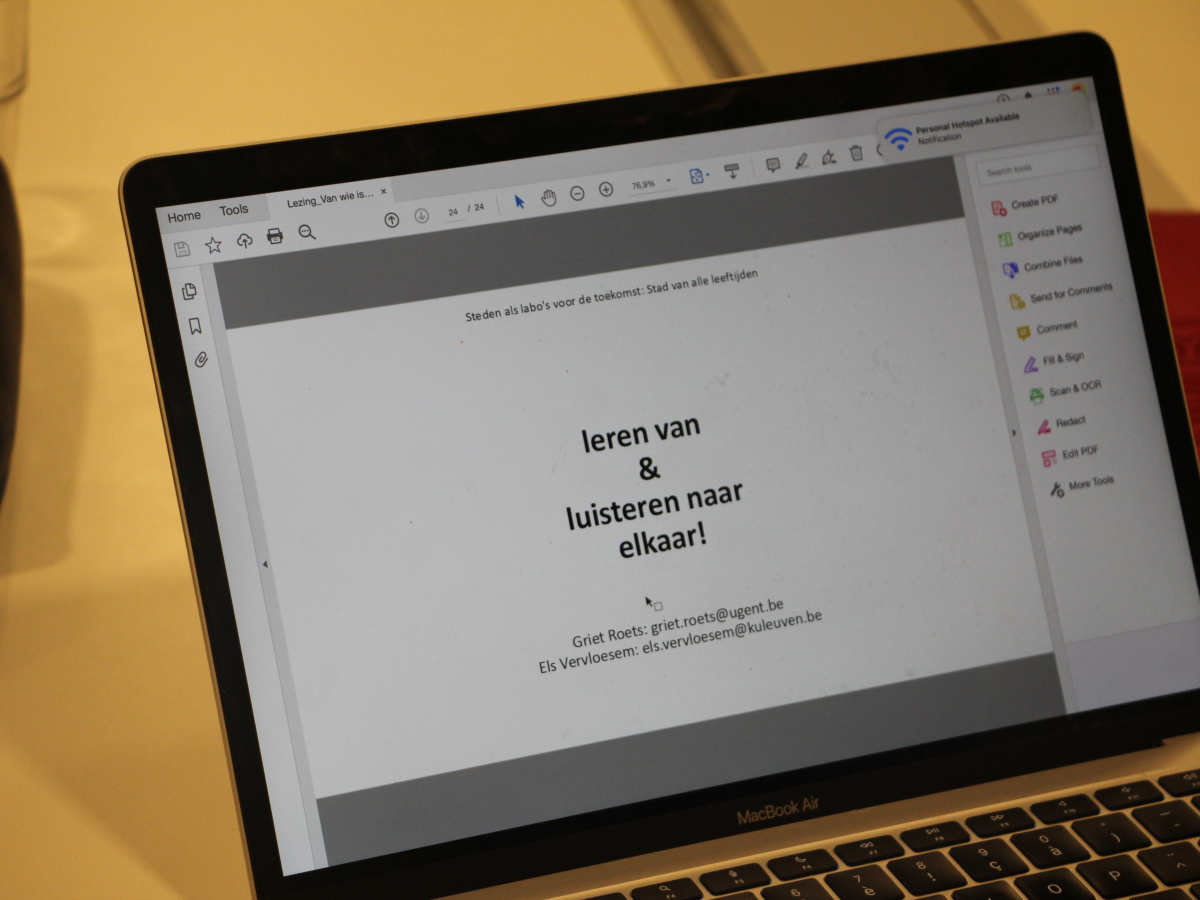Zoom out with the minus icon
The height and width of the screenshot is (900, 1200).
click(x=577, y=194)
